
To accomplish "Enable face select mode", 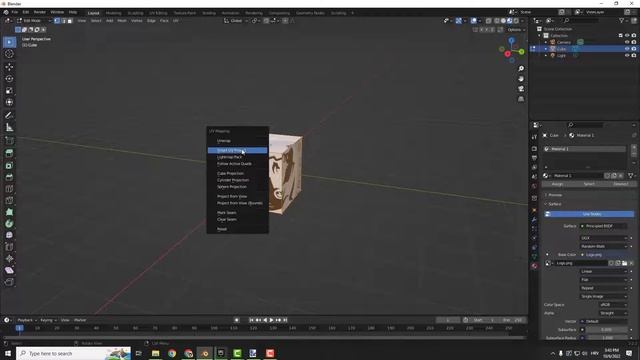I will click(70, 20).
